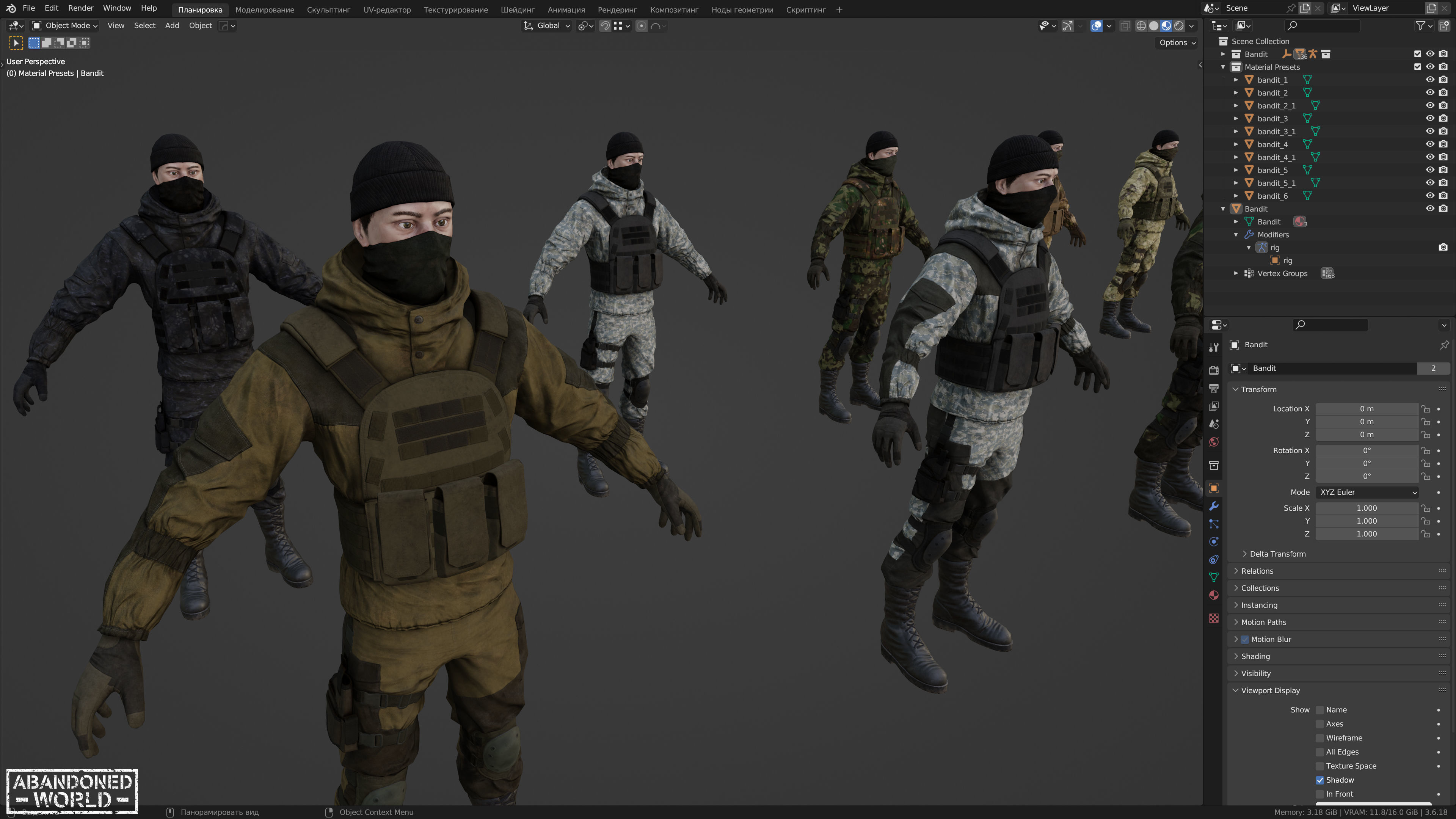Toggle viewport overlays
This screenshot has height=819, width=1456.
(1097, 26)
